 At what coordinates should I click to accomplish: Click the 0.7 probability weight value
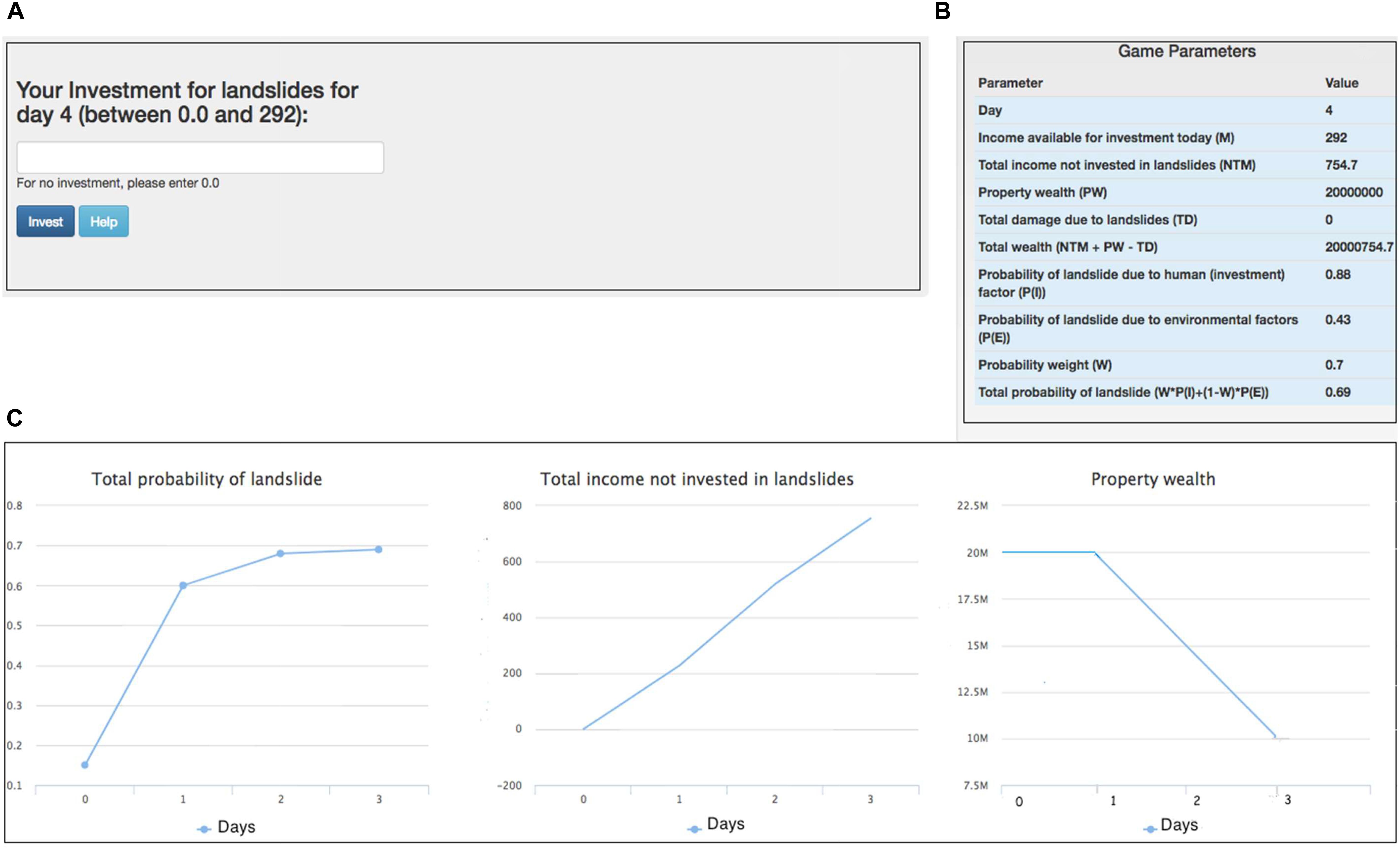(x=1334, y=365)
